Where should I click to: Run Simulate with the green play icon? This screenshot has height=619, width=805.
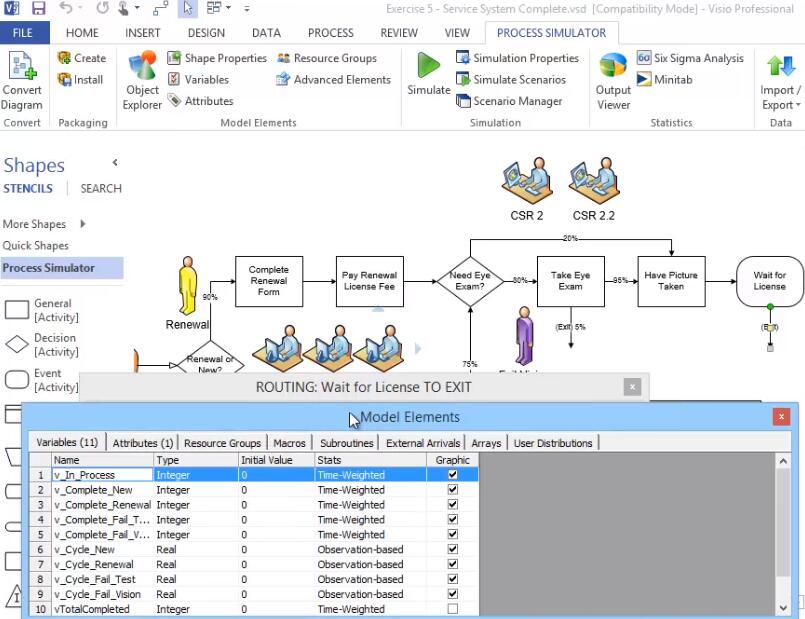pos(429,66)
